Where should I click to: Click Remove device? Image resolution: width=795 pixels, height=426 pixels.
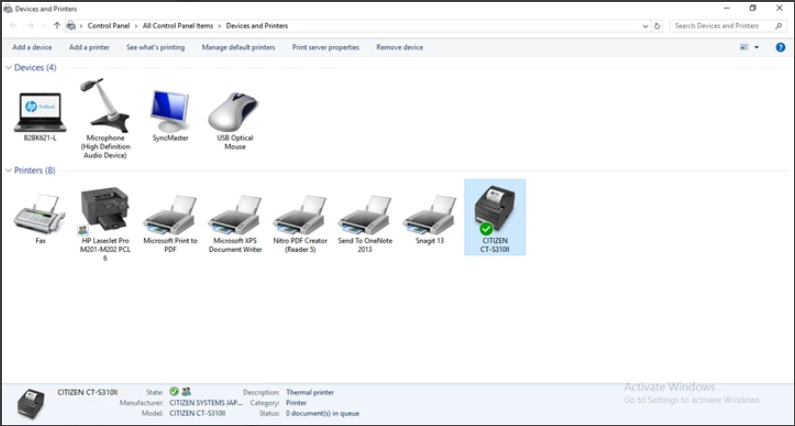[x=400, y=47]
